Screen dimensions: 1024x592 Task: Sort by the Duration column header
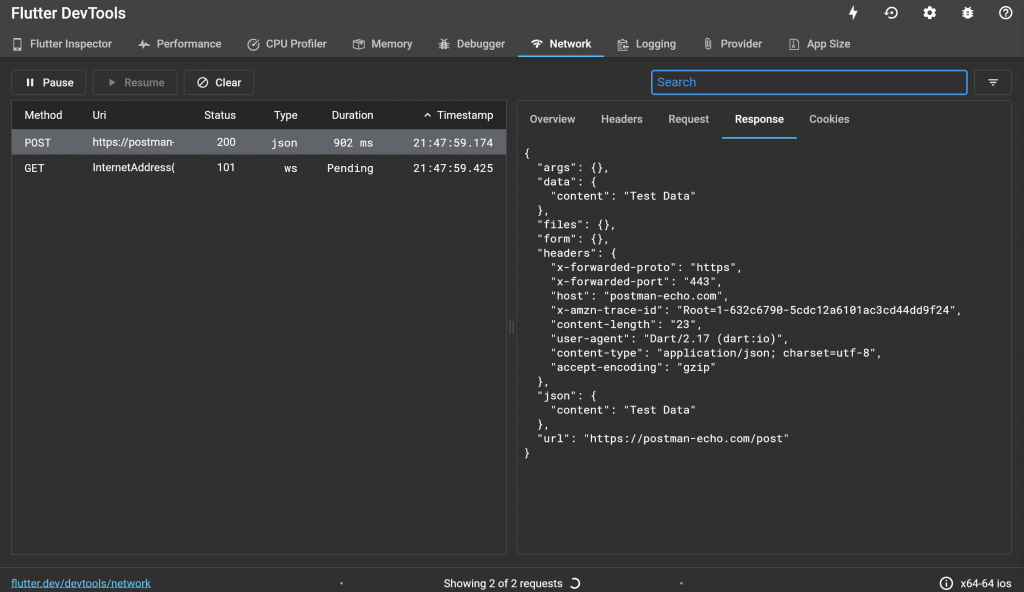click(352, 115)
